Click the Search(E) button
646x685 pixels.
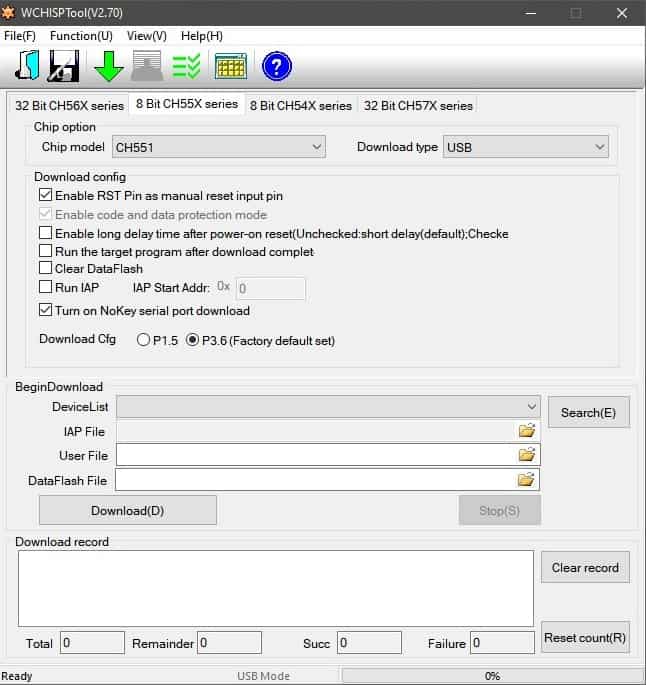pyautogui.click(x=588, y=412)
